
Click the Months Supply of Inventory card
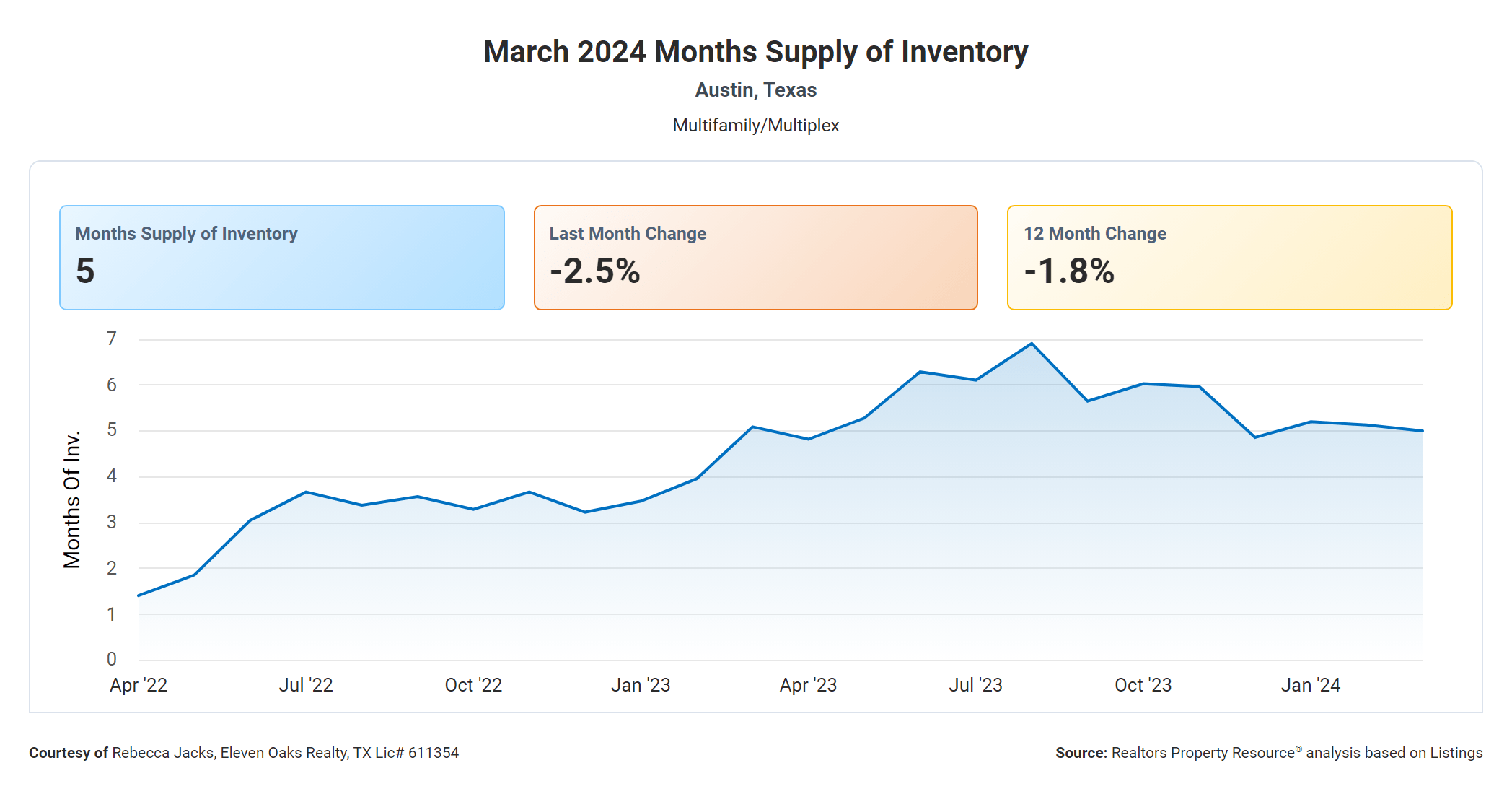click(281, 258)
